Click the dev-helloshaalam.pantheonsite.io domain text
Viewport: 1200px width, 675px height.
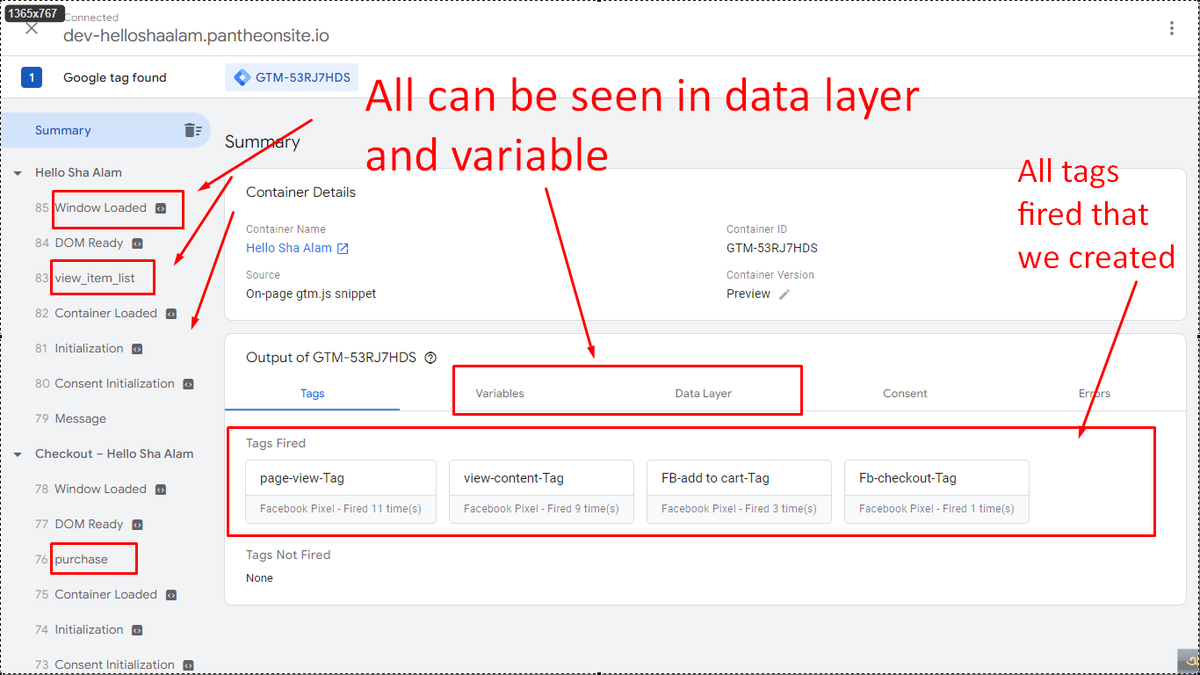196,35
